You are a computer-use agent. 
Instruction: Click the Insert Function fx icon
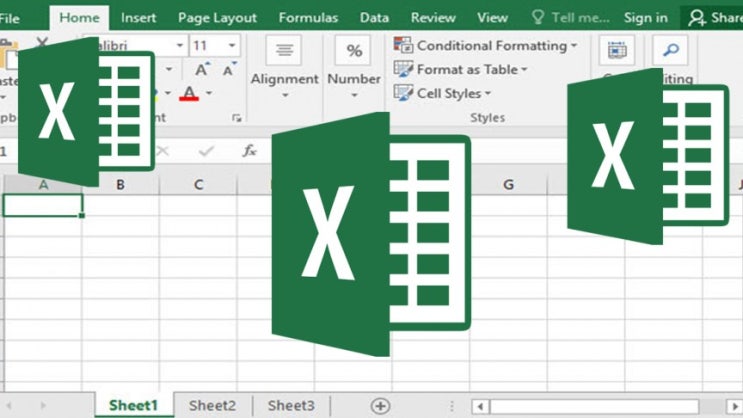[249, 151]
